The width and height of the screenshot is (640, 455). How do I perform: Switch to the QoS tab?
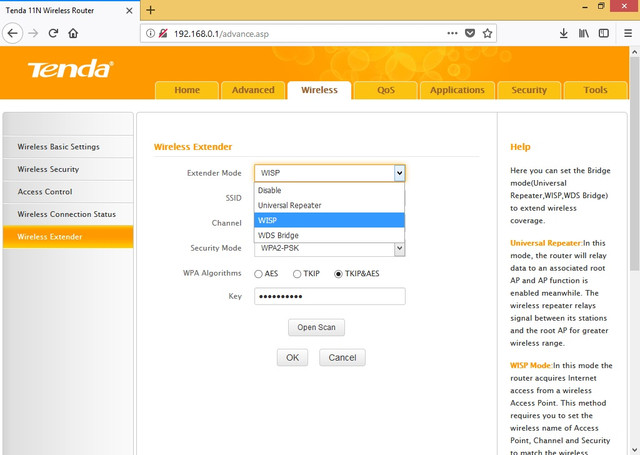click(386, 90)
